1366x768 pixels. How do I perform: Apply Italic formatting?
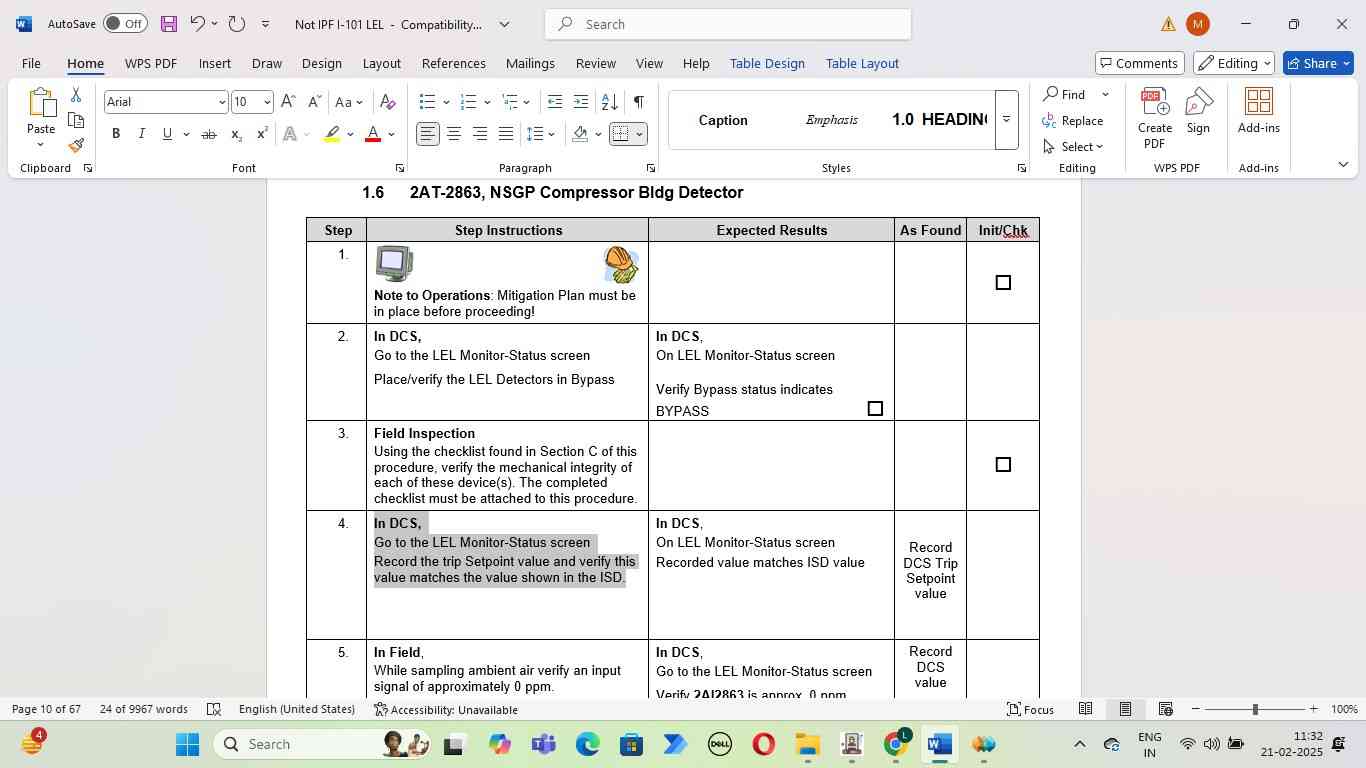click(x=141, y=134)
